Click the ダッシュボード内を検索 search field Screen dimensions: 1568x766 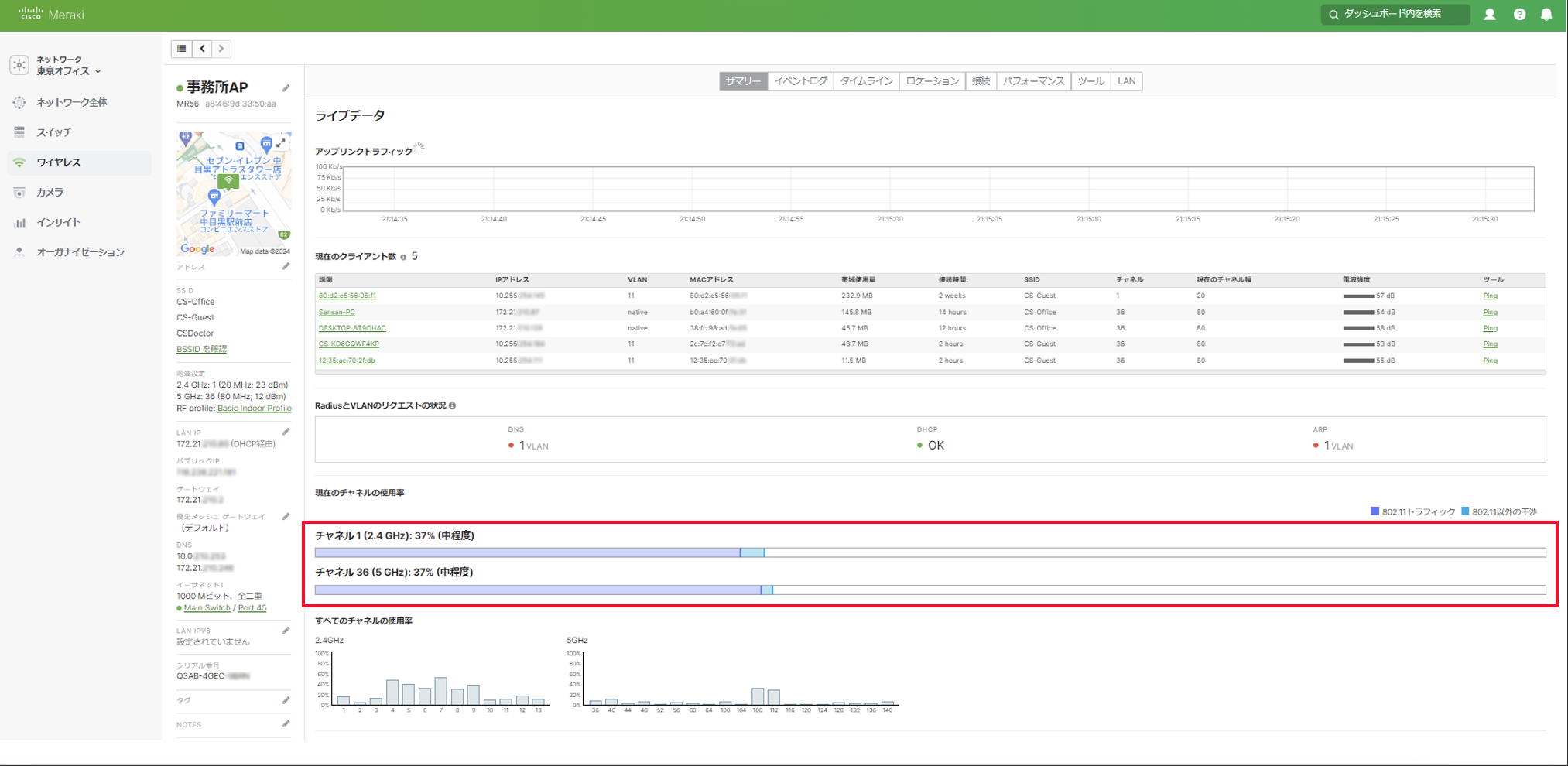tap(1395, 14)
